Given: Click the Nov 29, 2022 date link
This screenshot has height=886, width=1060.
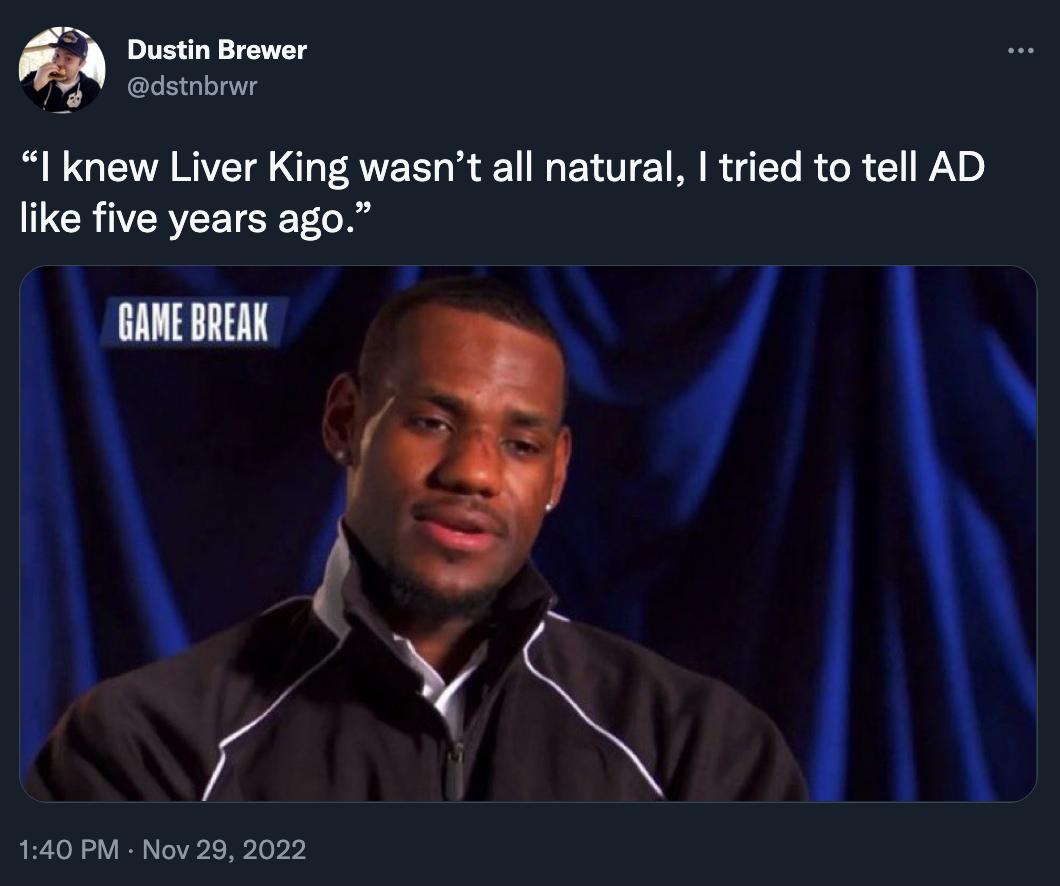Looking at the screenshot, I should tap(229, 851).
